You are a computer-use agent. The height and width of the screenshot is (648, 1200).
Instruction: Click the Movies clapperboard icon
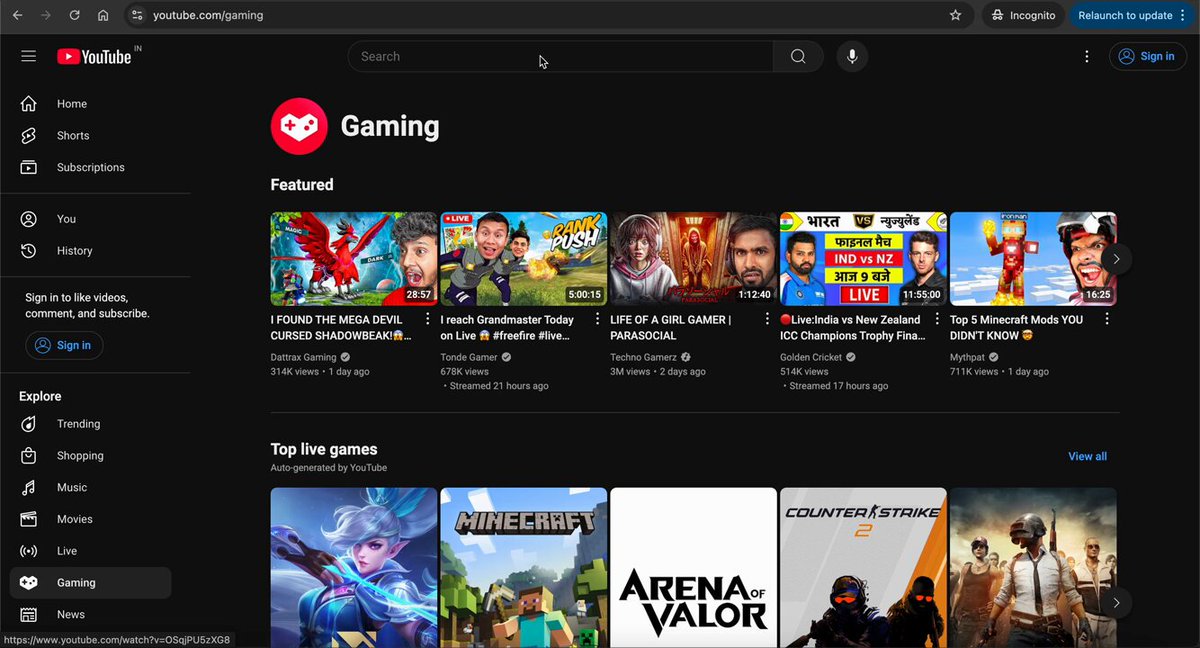click(x=29, y=519)
